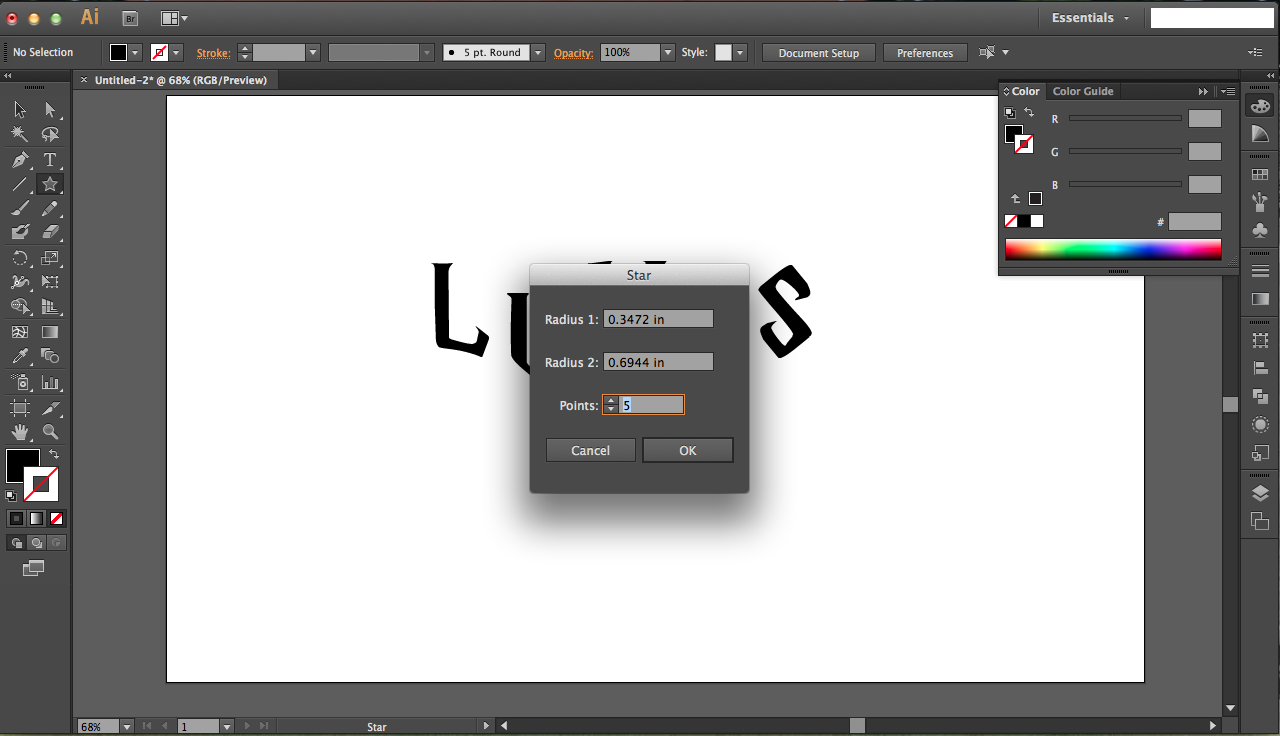Select the Perspective Grid tool
Viewport: 1280px width, 736px height.
coord(50,307)
